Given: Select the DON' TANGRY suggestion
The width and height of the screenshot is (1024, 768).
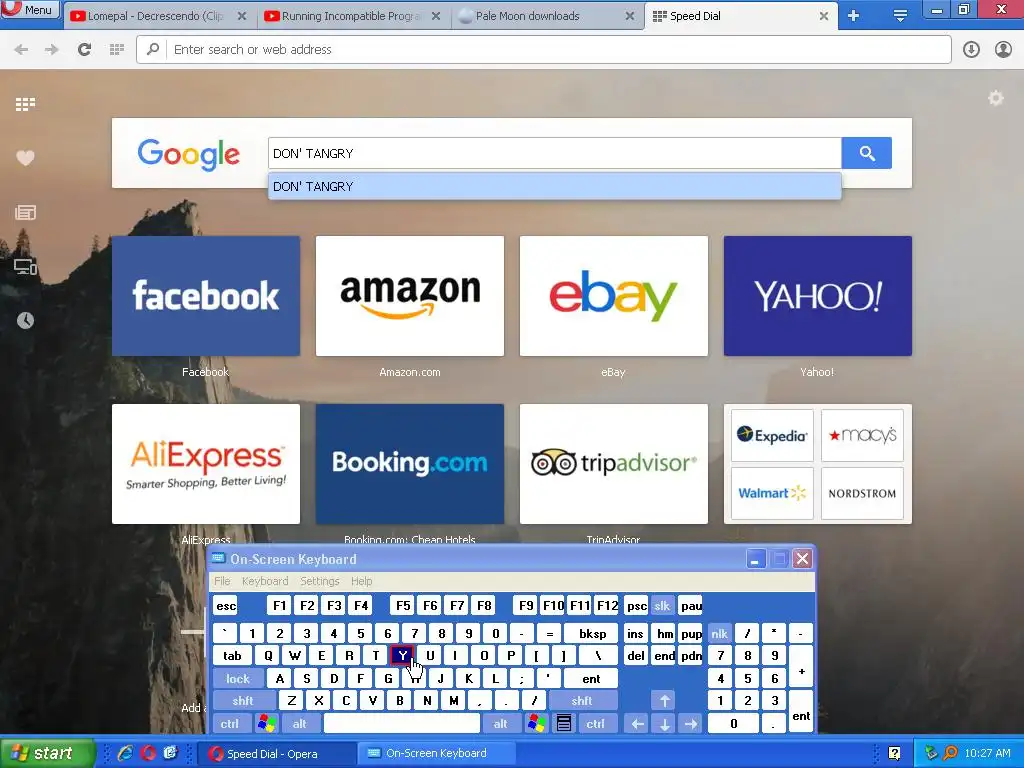Looking at the screenshot, I should click(x=554, y=187).
